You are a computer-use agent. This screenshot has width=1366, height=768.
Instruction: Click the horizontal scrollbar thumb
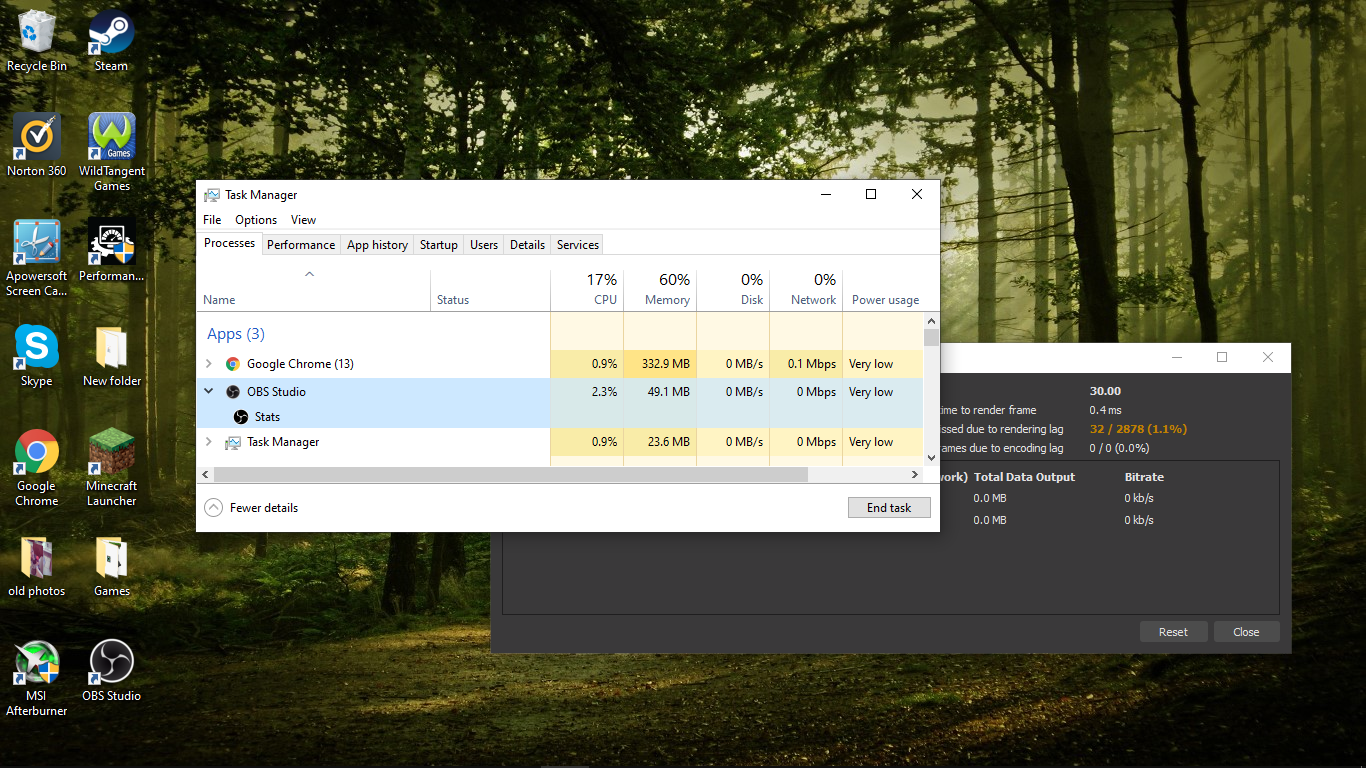tap(511, 474)
